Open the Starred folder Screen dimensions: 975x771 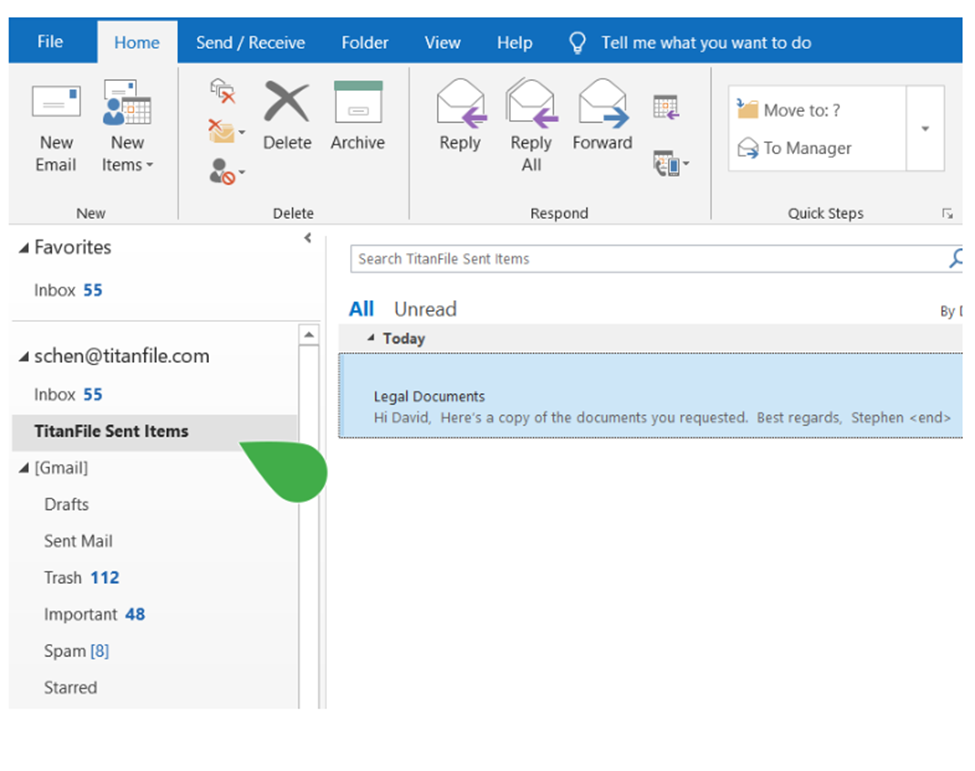(x=70, y=688)
